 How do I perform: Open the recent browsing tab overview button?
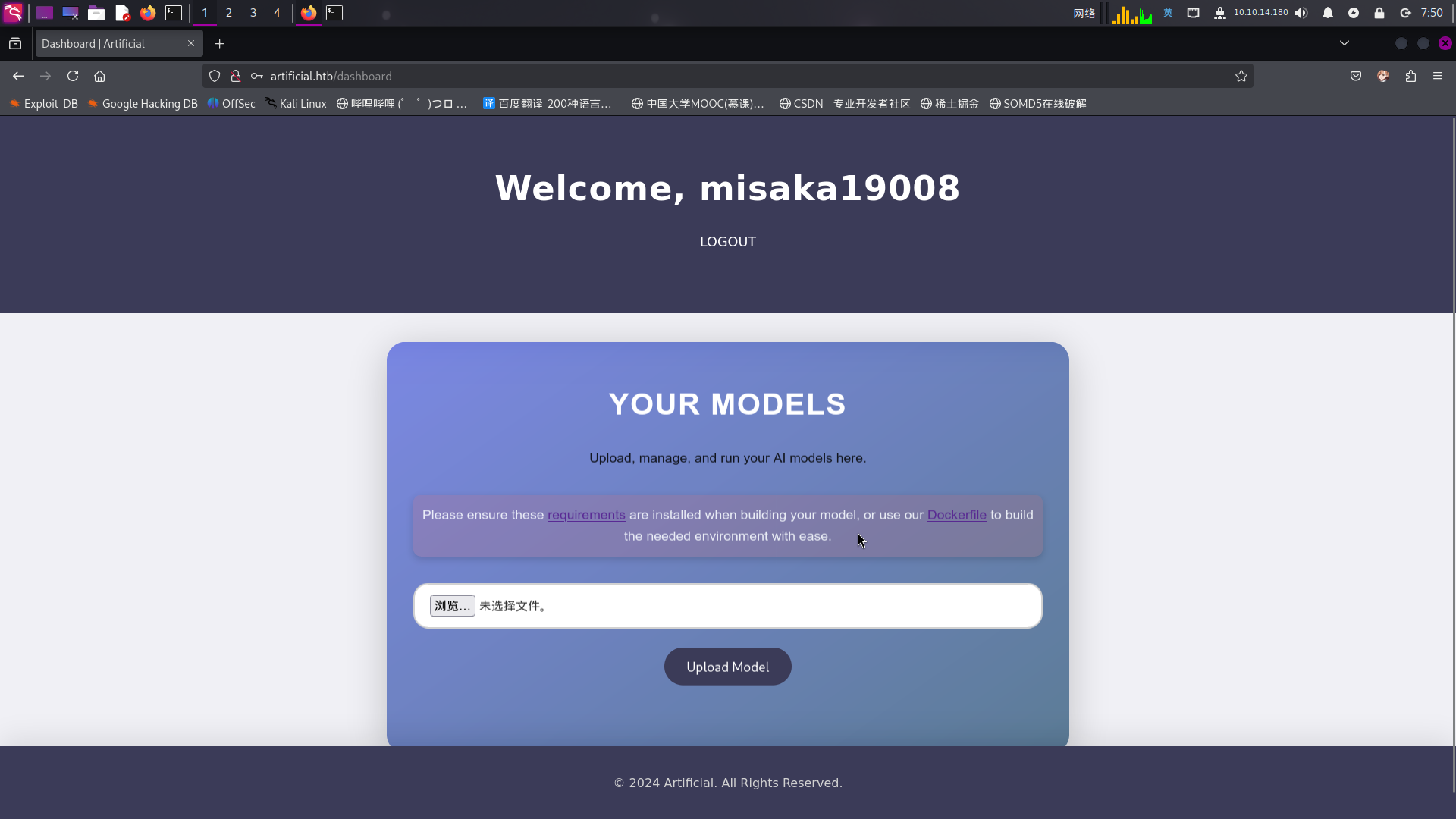(15, 44)
